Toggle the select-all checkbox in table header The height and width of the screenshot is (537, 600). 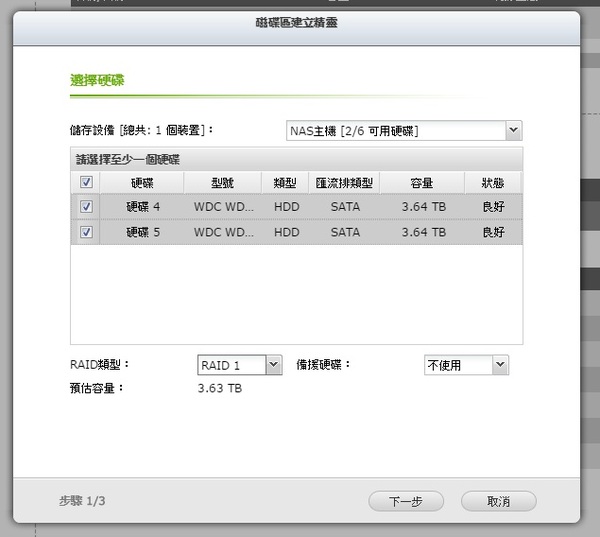click(86, 183)
